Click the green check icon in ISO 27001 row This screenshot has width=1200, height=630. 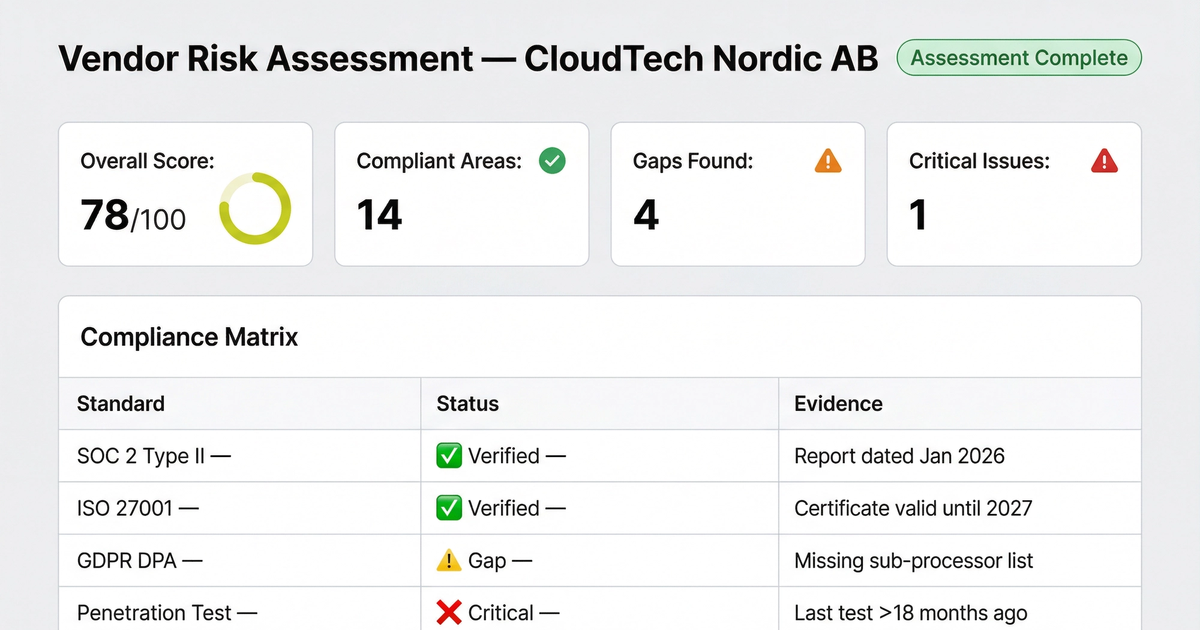[449, 508]
